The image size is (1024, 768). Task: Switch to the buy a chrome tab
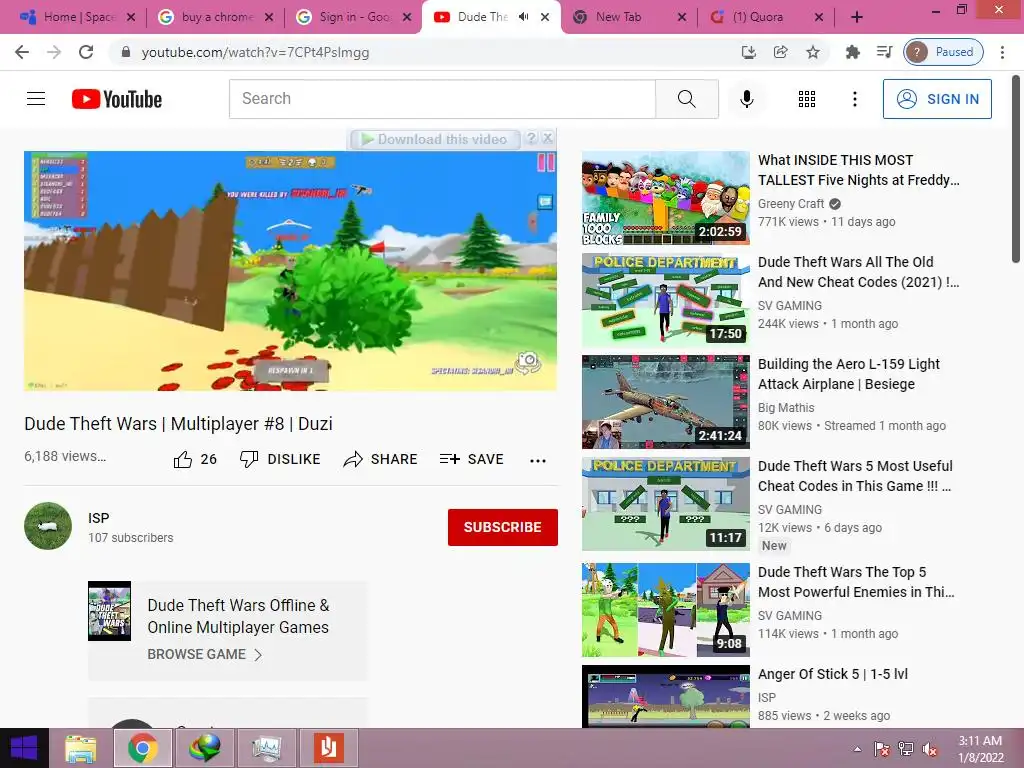[216, 17]
